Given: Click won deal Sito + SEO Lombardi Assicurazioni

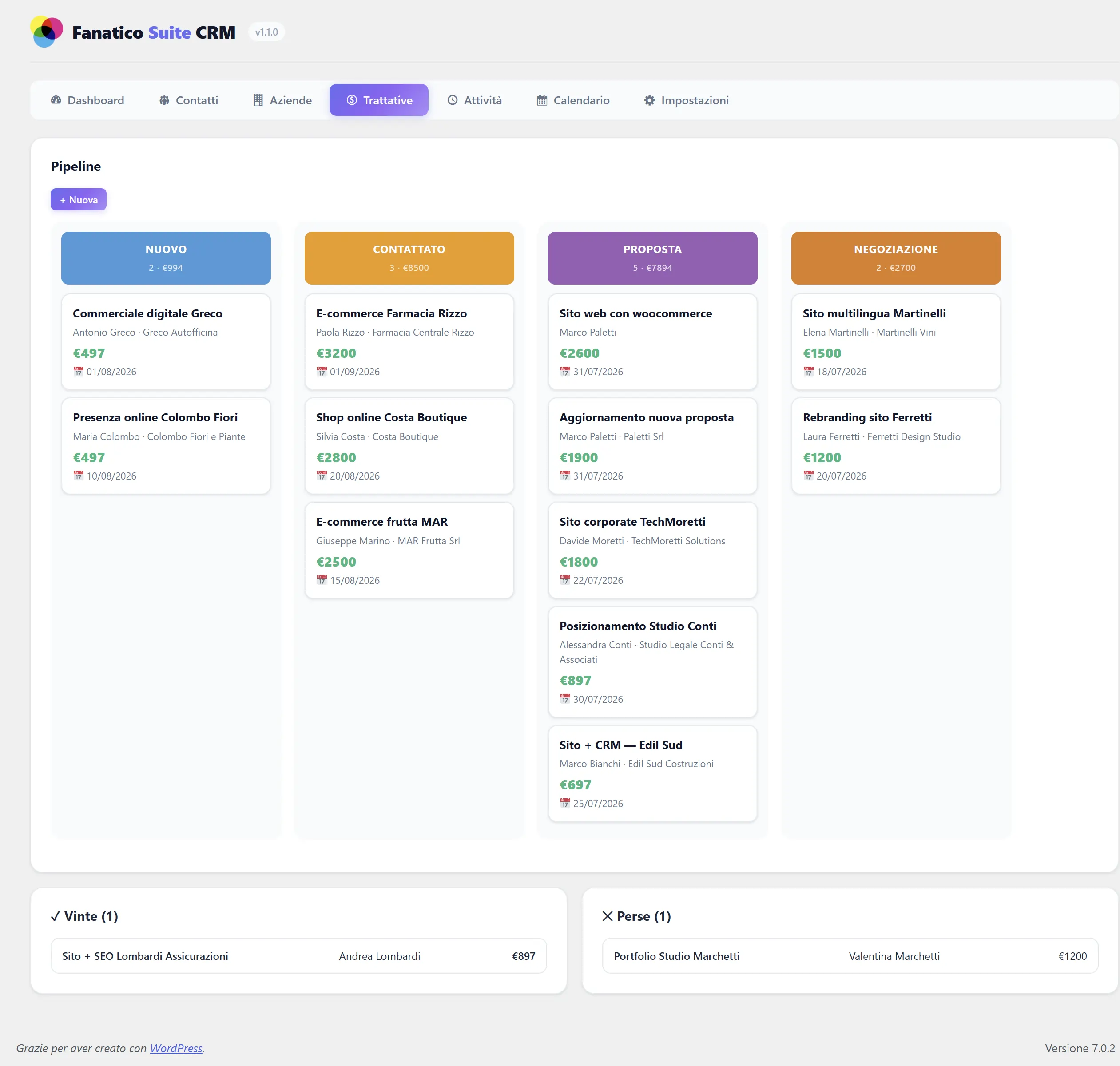Looking at the screenshot, I should pyautogui.click(x=298, y=956).
